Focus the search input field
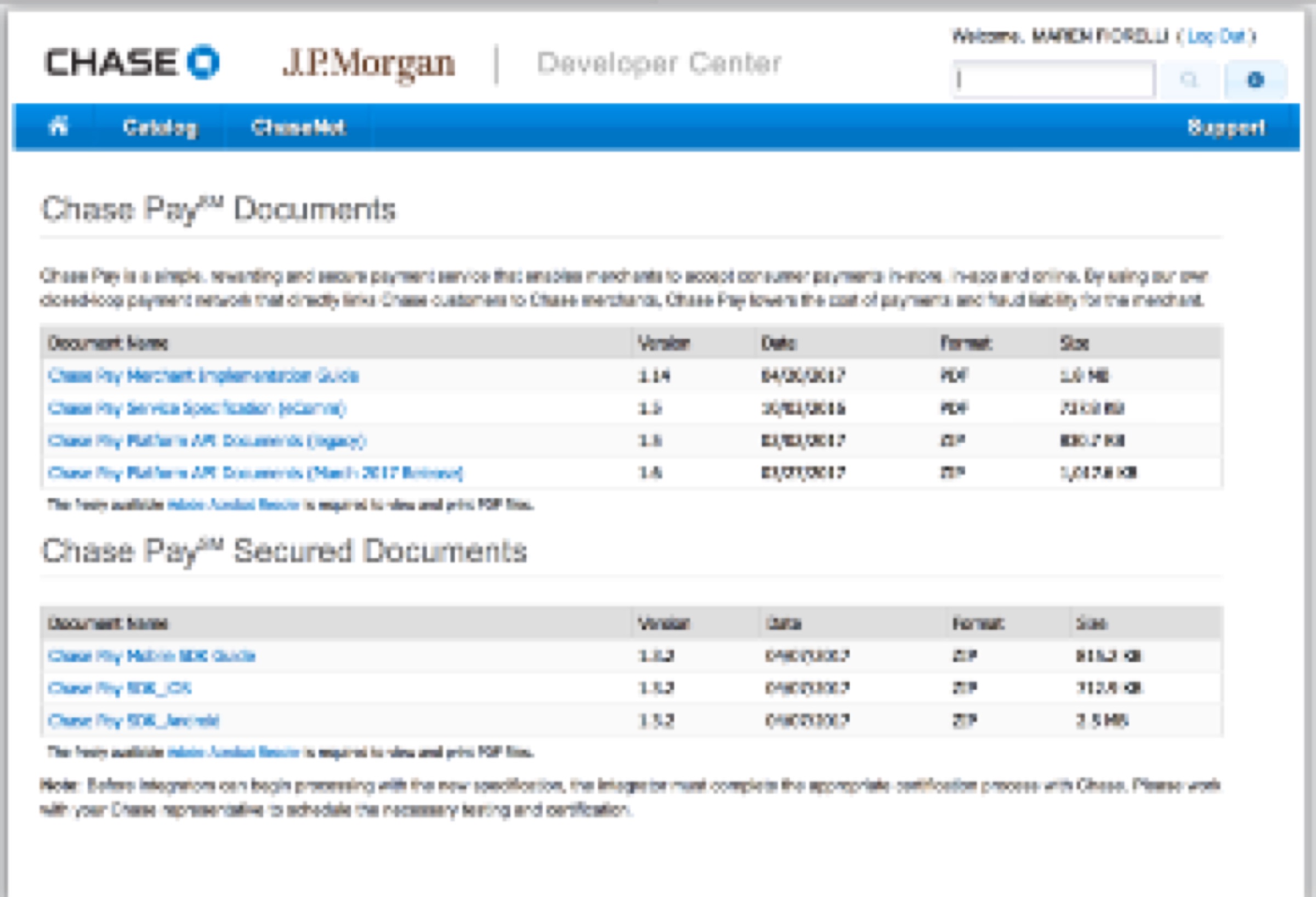Screen dimensions: 1316x897 (1053, 80)
